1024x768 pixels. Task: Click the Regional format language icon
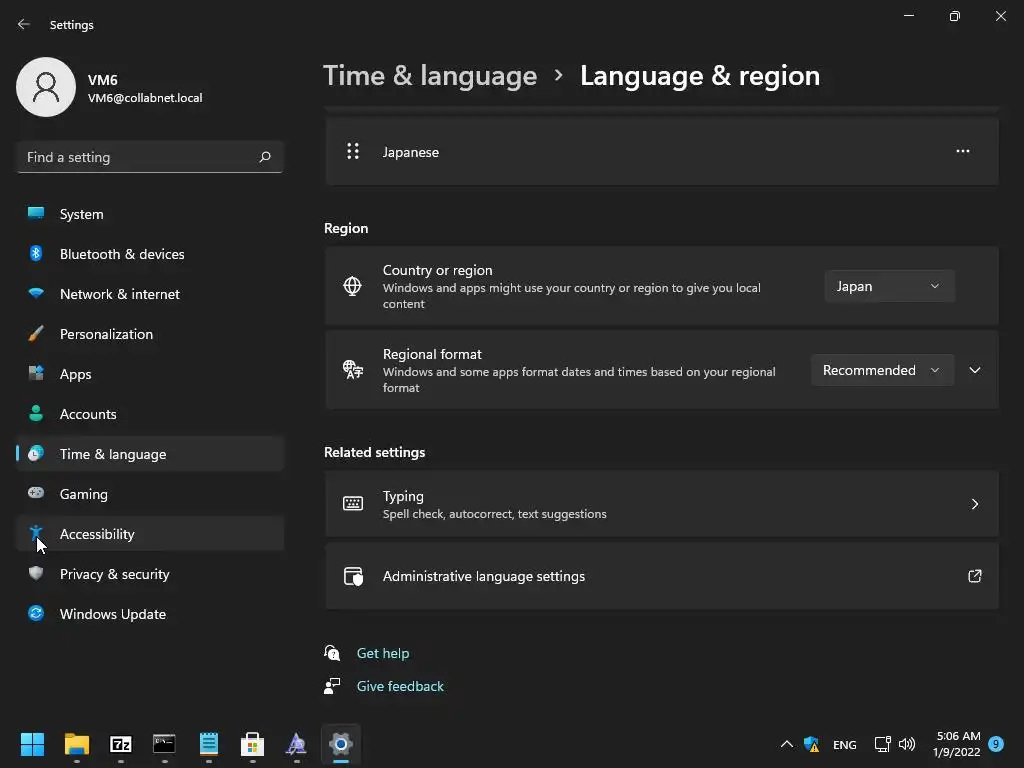coord(353,370)
